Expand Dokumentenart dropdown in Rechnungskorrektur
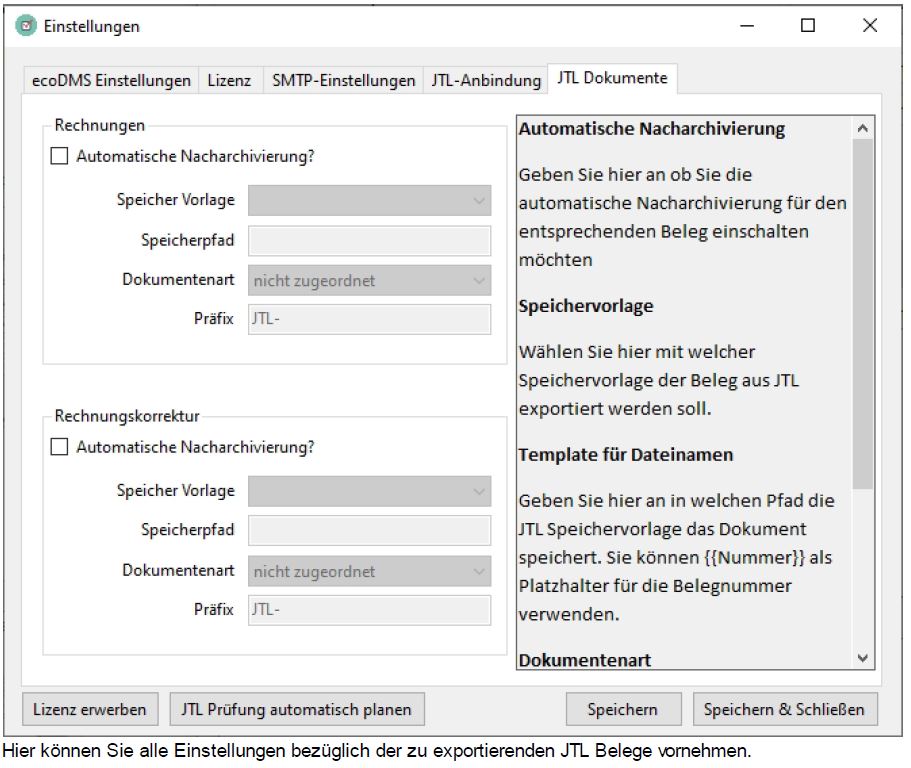 [x=370, y=572]
